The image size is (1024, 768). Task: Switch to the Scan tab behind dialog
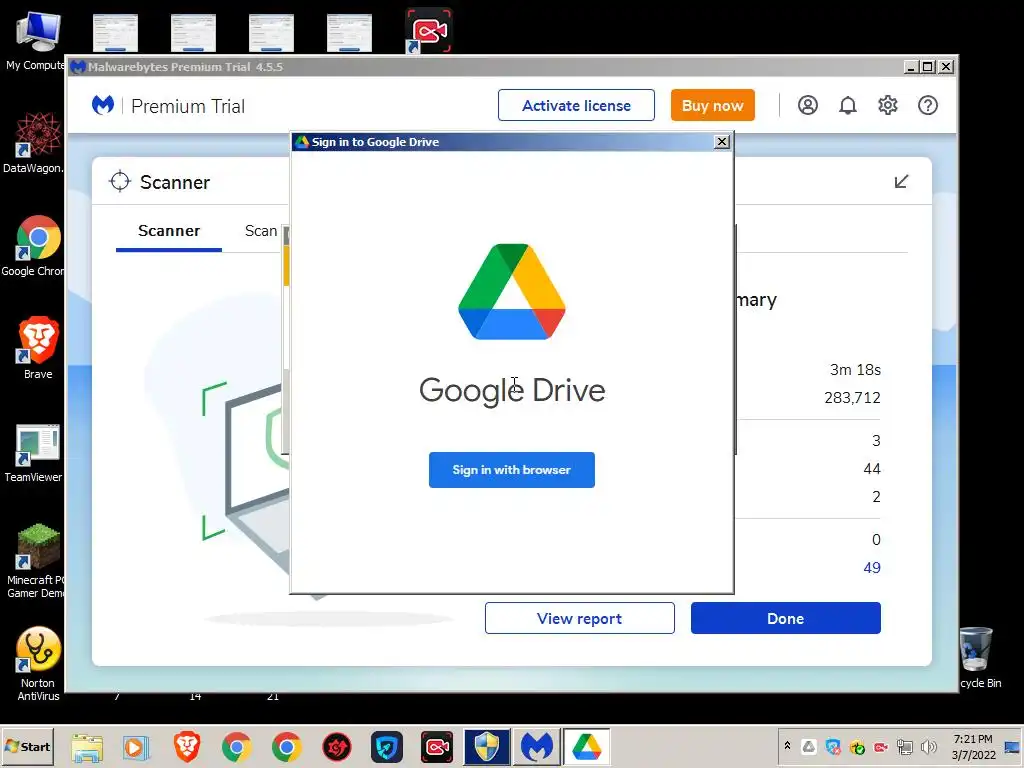point(261,231)
